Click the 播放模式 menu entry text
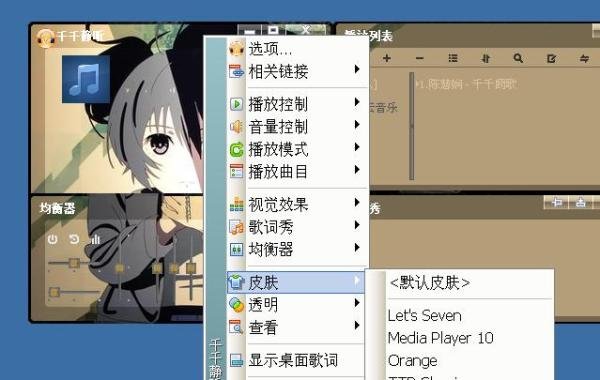 (x=278, y=149)
